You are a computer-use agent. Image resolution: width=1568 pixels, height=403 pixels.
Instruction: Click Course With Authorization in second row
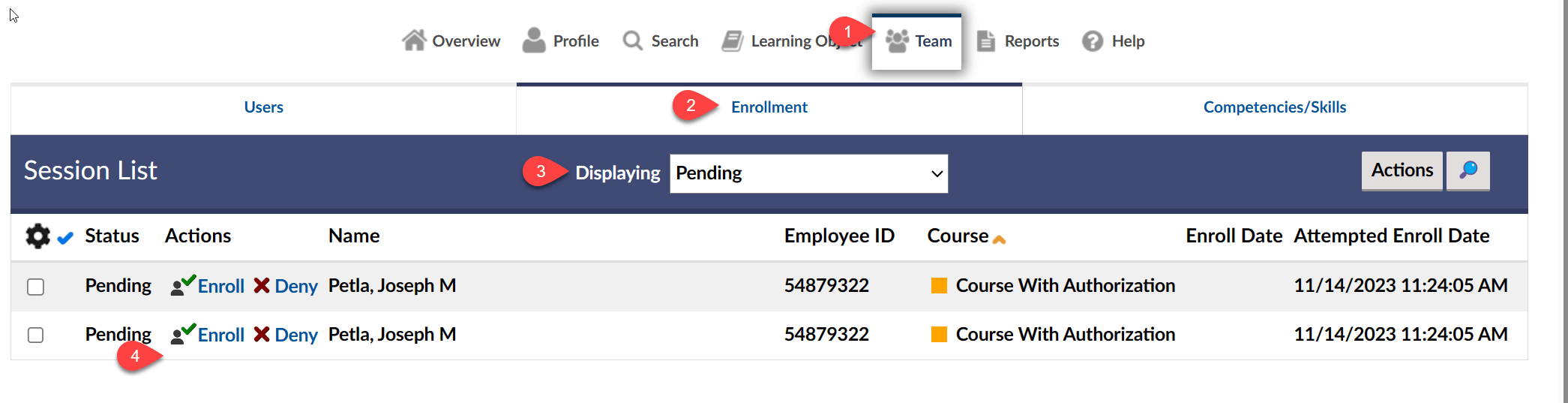(x=1065, y=334)
